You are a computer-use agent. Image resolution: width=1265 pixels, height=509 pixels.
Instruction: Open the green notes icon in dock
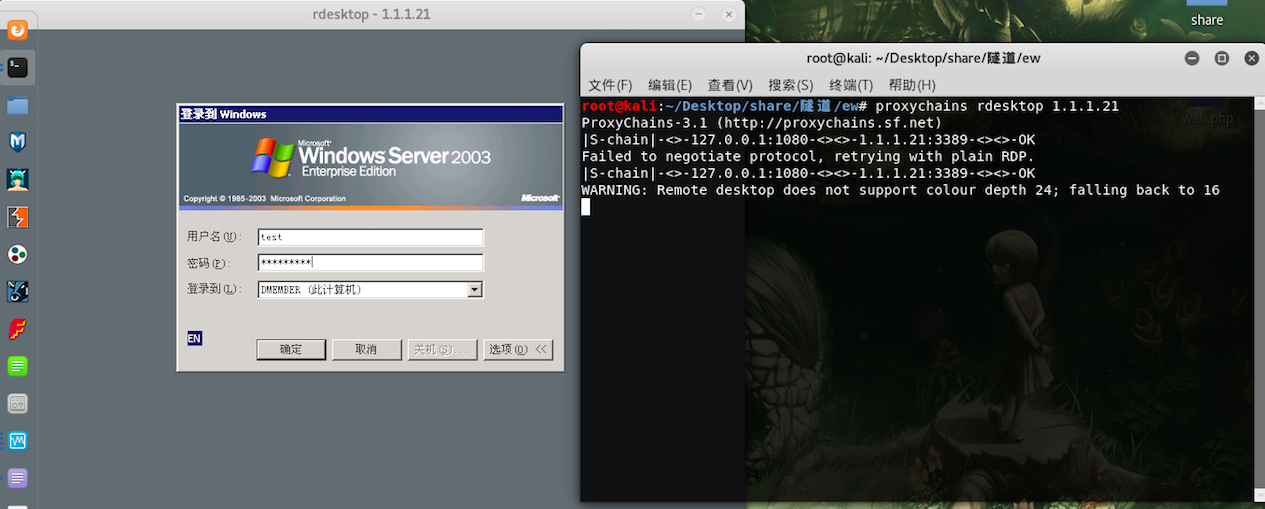(x=17, y=366)
